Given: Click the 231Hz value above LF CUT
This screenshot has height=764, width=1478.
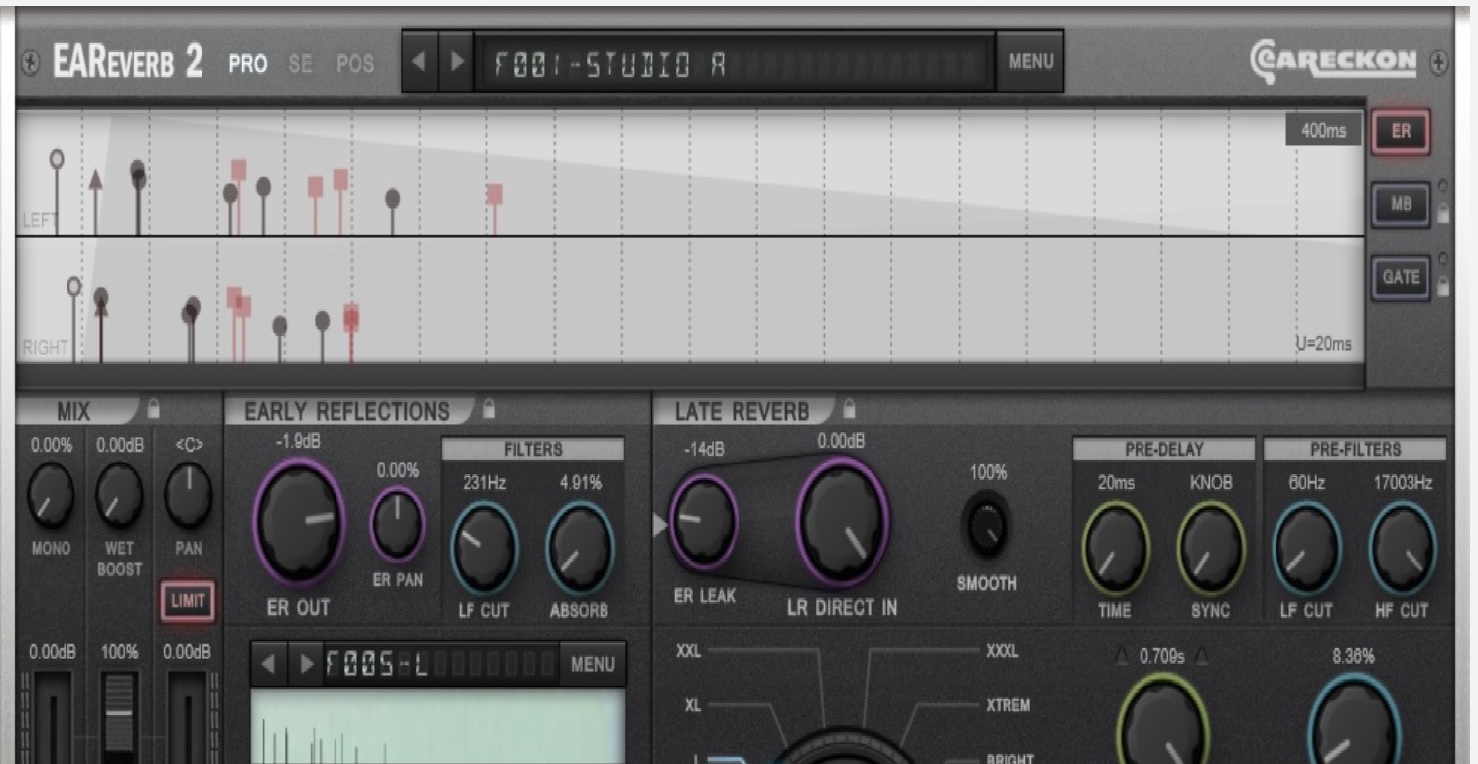Looking at the screenshot, I should point(485,483).
